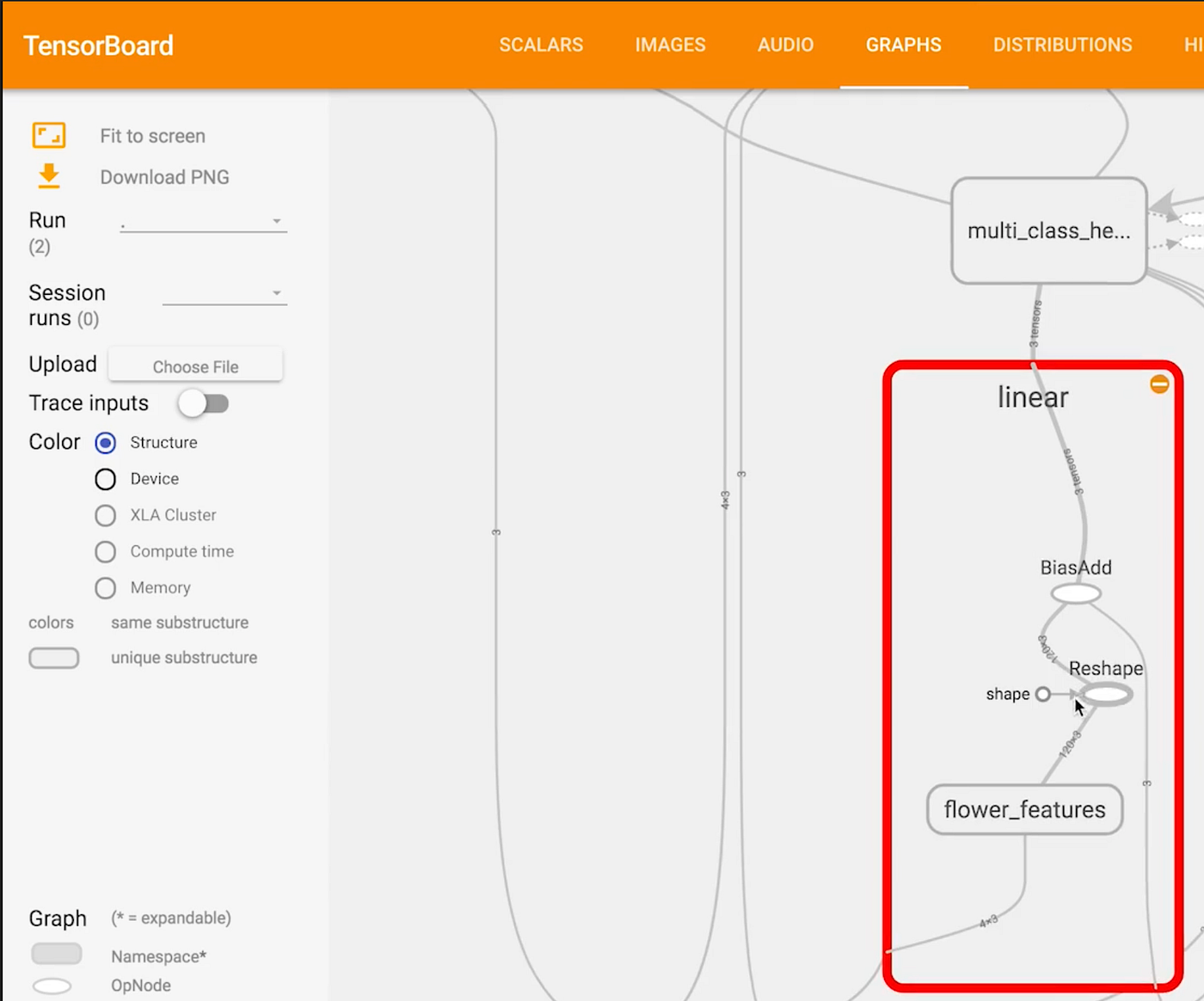Image resolution: width=1204 pixels, height=1001 pixels.
Task: Click the Choose File upload button
Action: click(195, 365)
